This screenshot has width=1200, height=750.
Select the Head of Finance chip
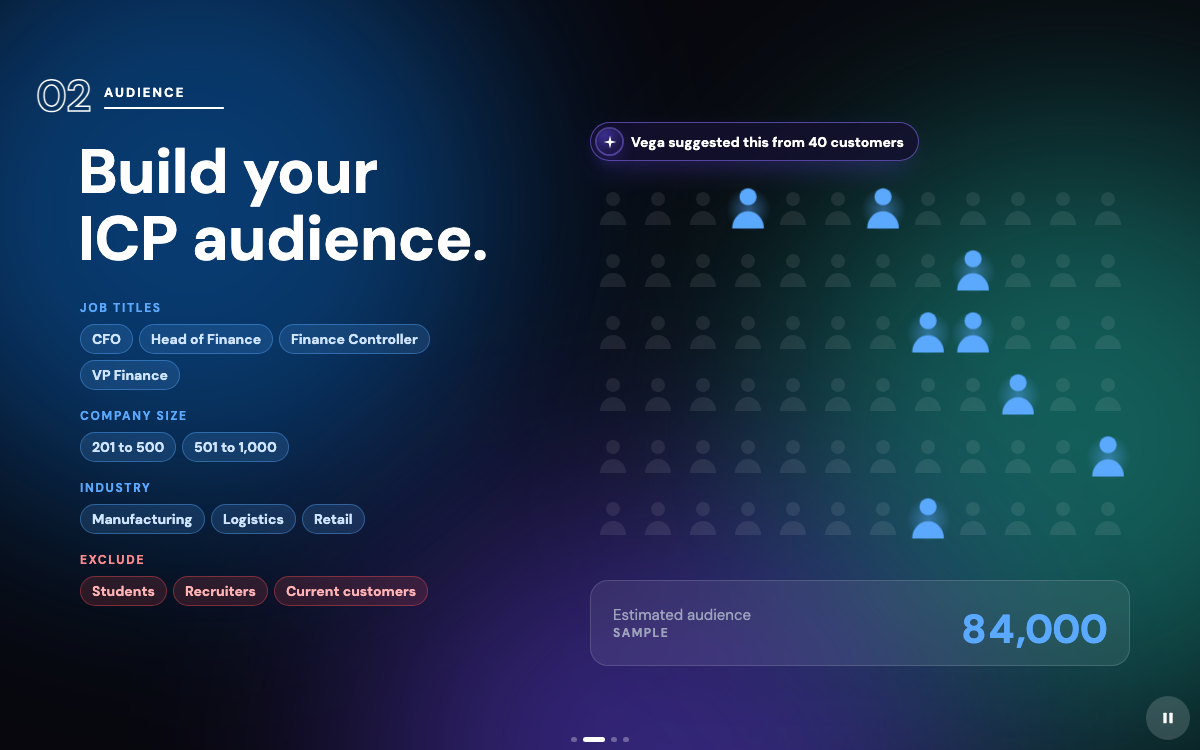206,339
